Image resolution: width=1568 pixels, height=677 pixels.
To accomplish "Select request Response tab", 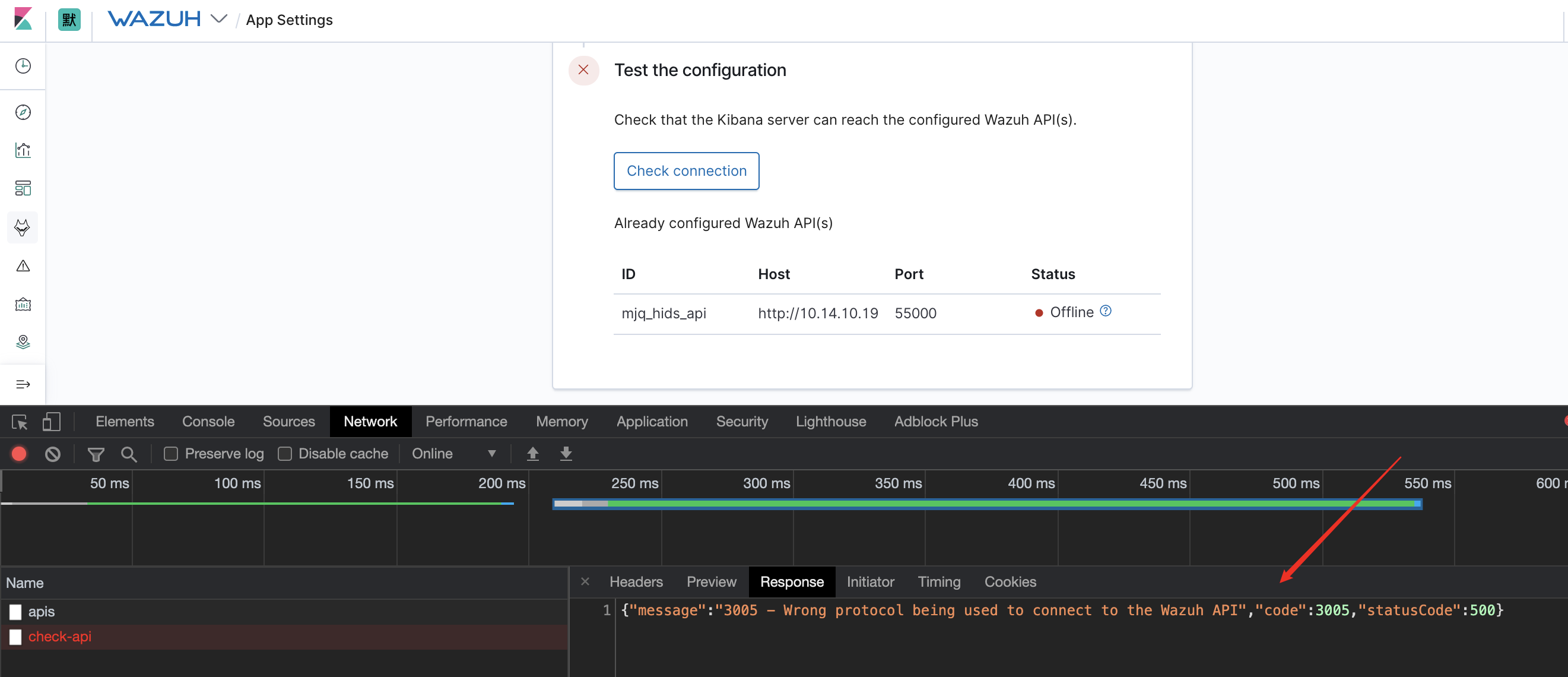I will (792, 581).
